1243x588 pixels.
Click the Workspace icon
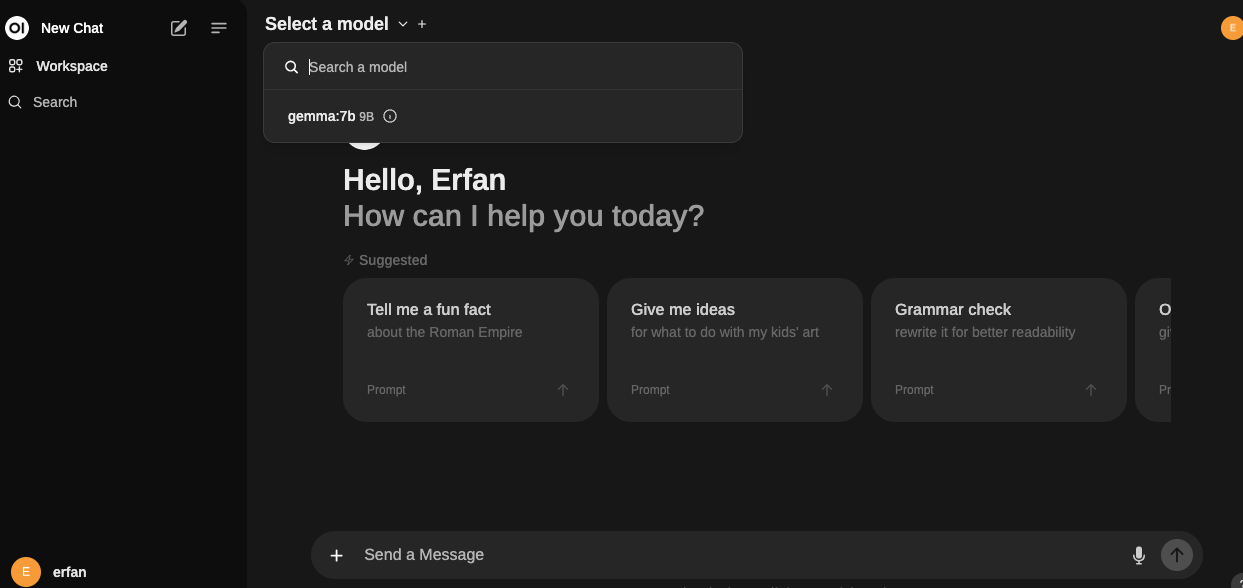pyautogui.click(x=14, y=66)
